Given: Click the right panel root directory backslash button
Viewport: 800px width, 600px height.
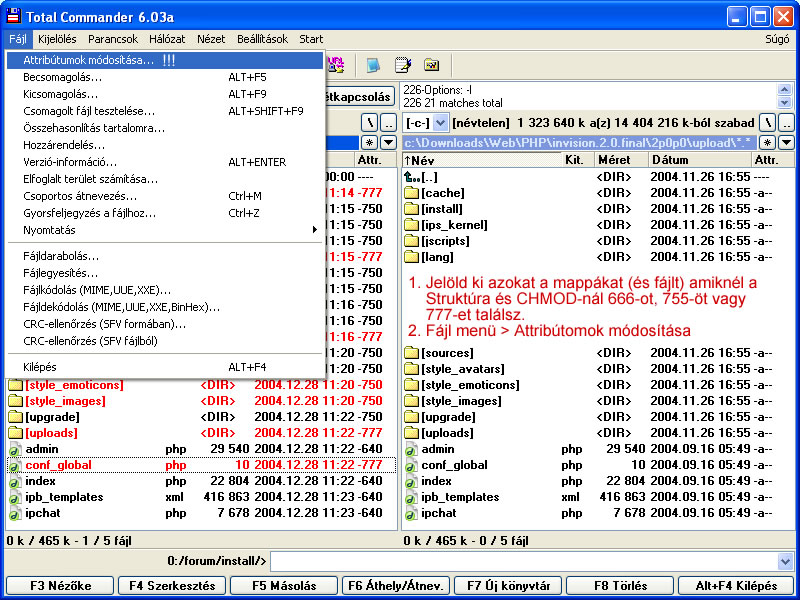Looking at the screenshot, I should [x=767, y=122].
